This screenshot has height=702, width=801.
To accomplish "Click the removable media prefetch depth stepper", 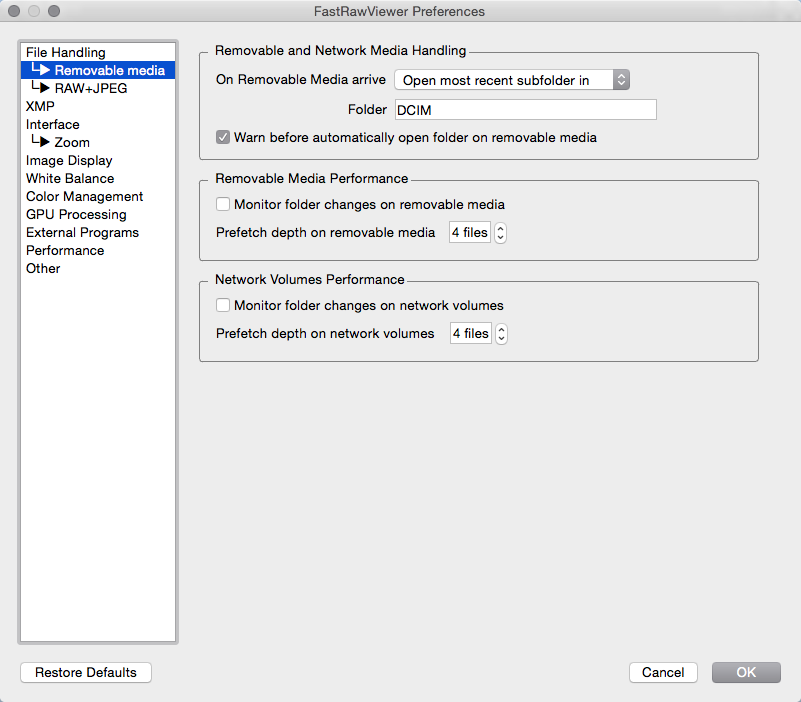I will [x=501, y=232].
